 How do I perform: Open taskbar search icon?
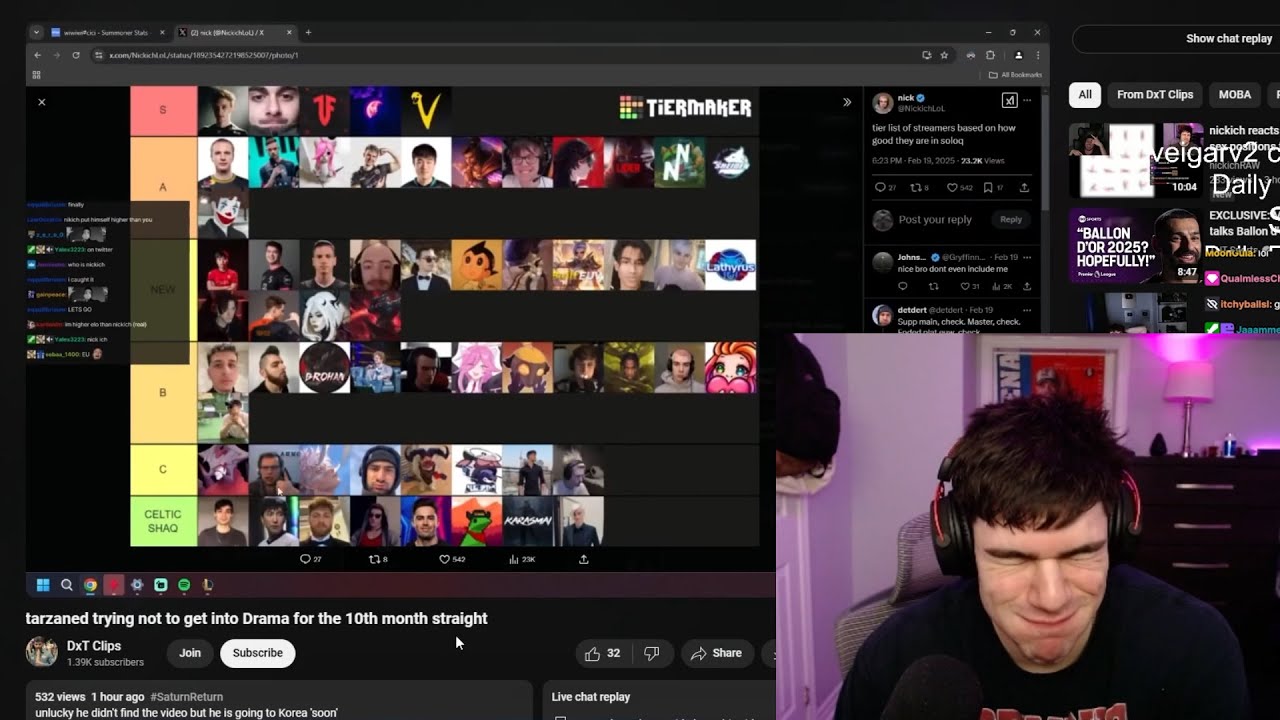pyautogui.click(x=66, y=585)
